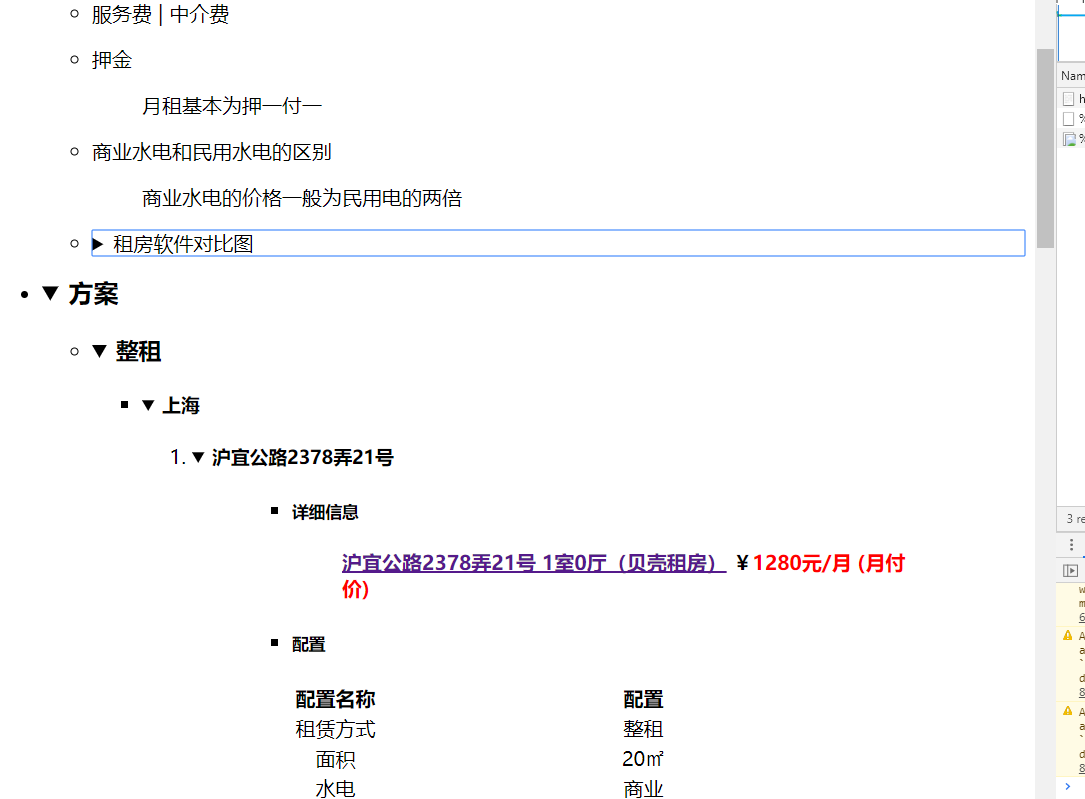Viewport: 1085px width, 799px height.
Task: Collapse the 沪宜公路2378弄21号 item triangle
Action: click(198, 457)
